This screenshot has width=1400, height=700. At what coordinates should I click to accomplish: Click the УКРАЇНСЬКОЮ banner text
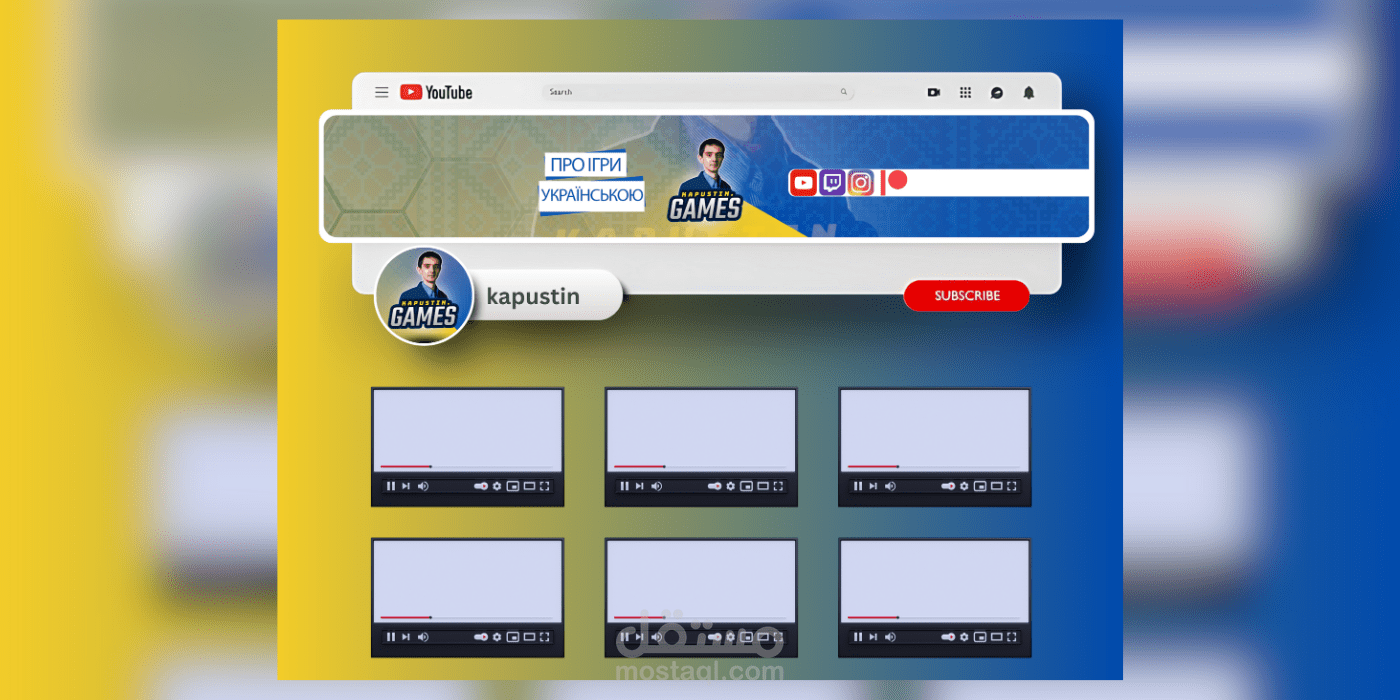[592, 196]
